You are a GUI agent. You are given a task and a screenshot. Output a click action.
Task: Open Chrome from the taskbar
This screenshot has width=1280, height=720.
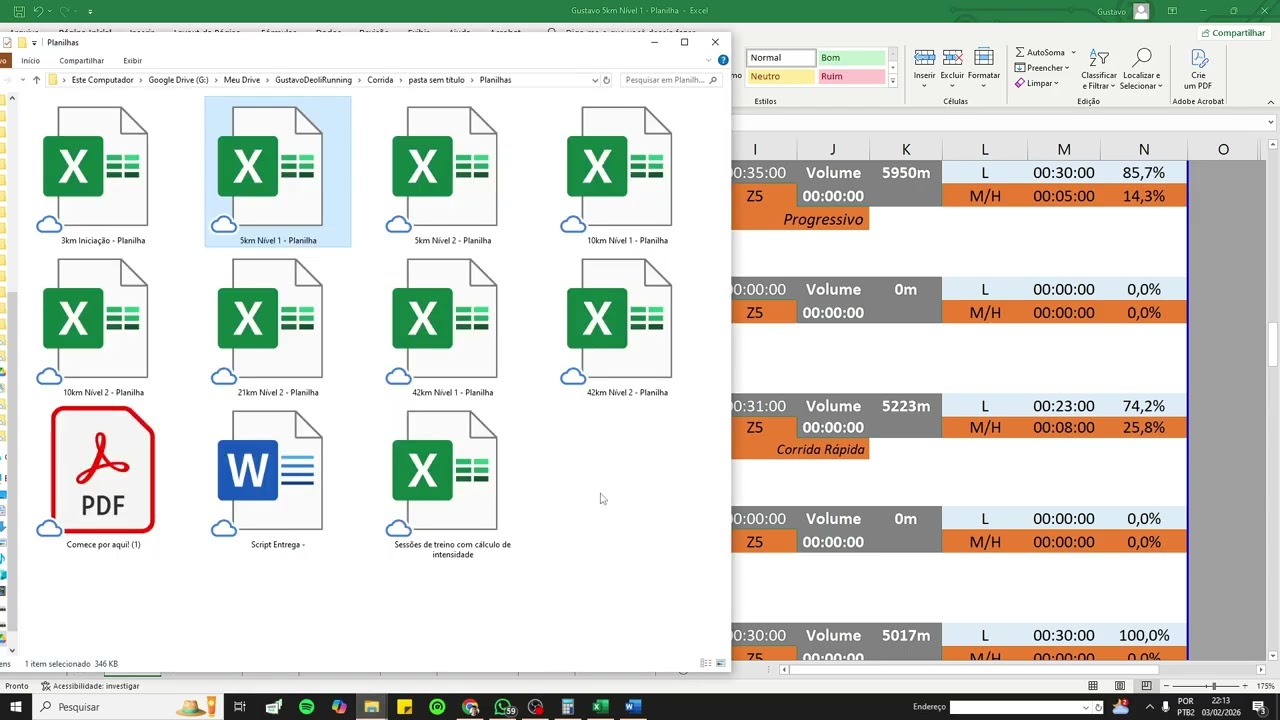tap(470, 707)
